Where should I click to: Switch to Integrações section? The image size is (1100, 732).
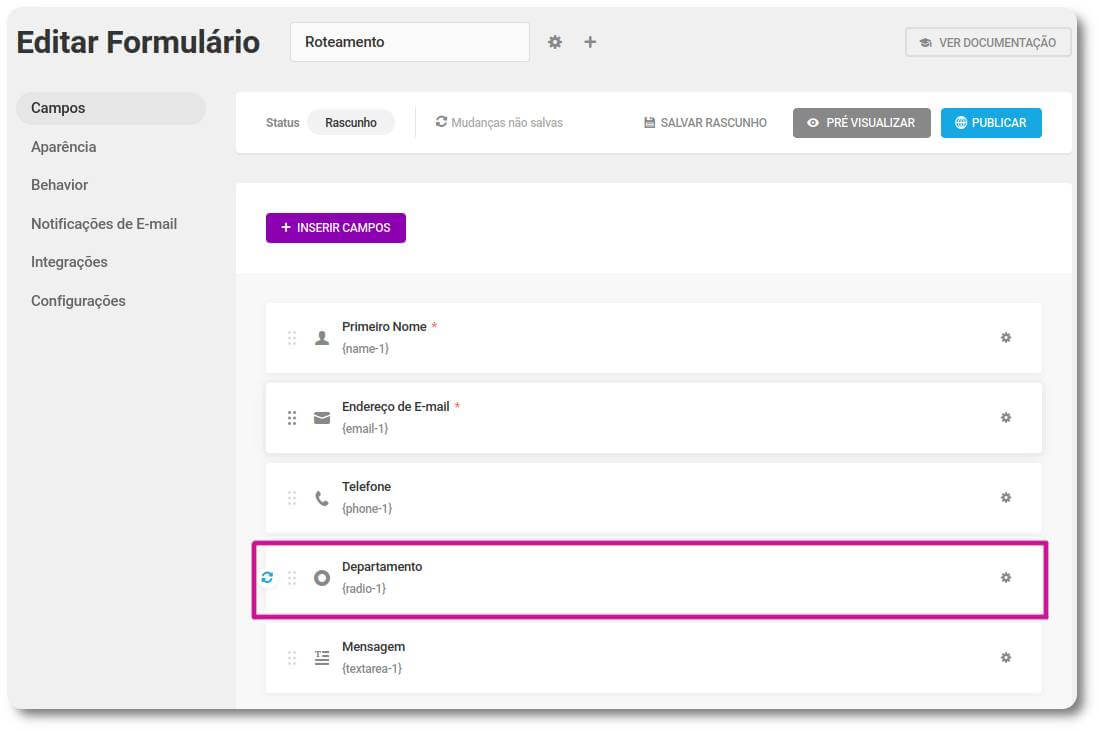click(69, 262)
